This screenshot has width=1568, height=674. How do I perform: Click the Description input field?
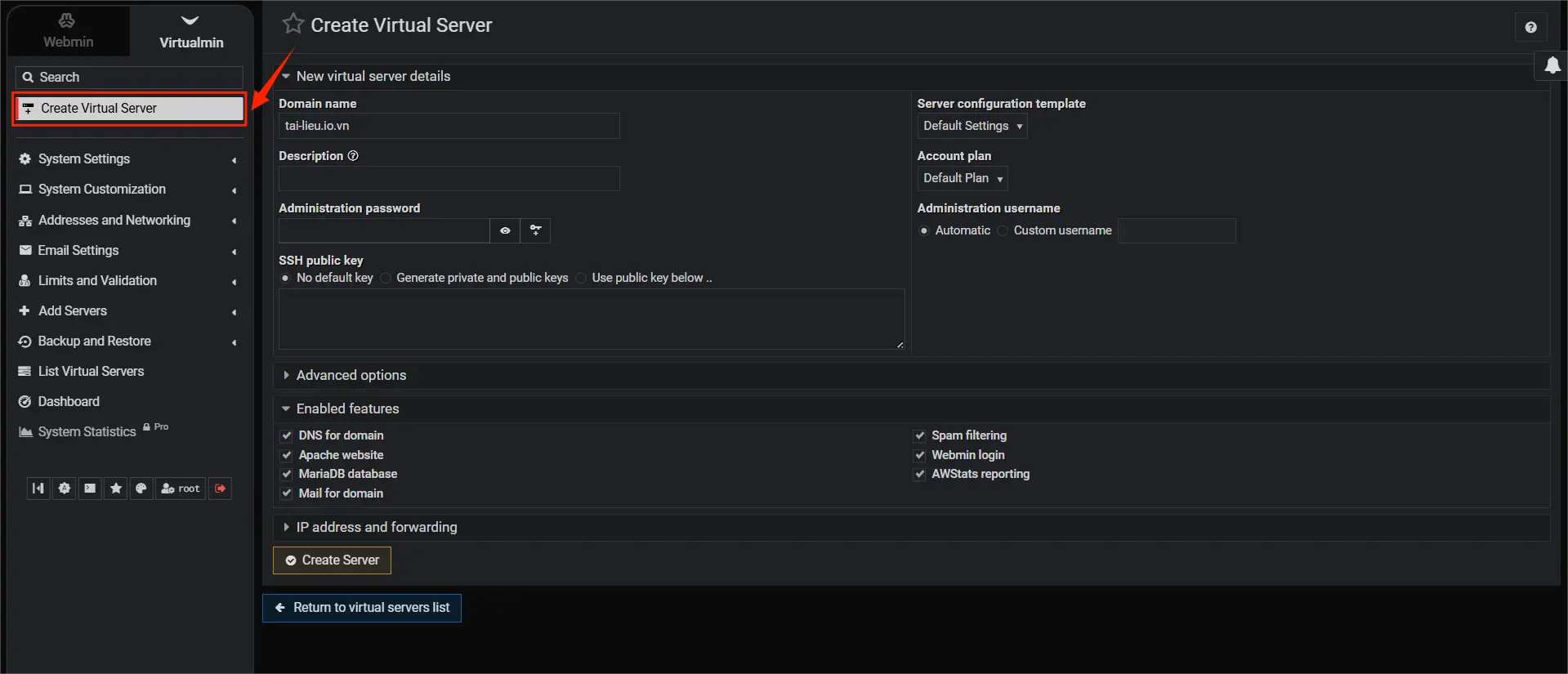point(449,178)
